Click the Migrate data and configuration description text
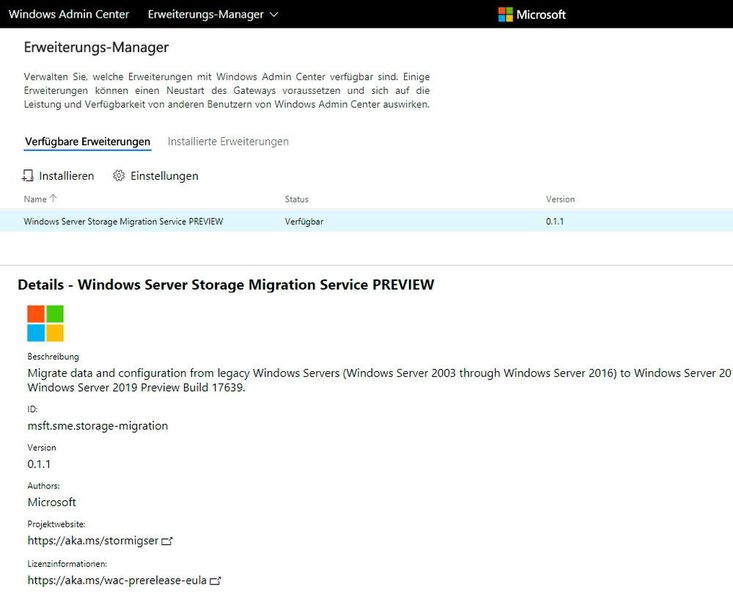 380,380
